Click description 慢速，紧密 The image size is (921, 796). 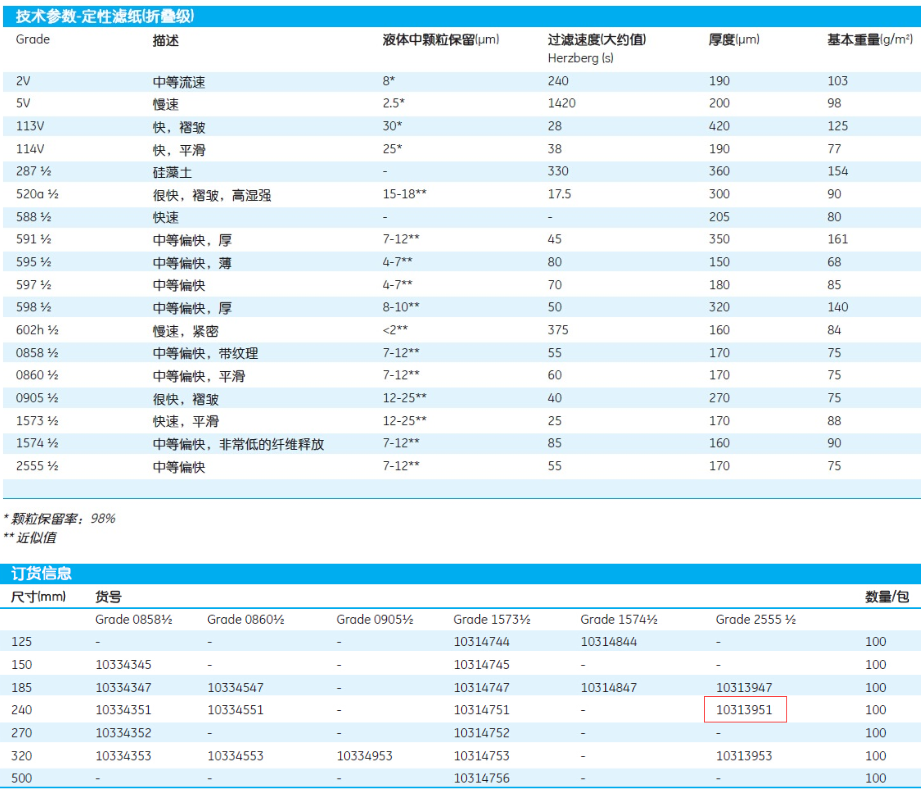pos(186,331)
